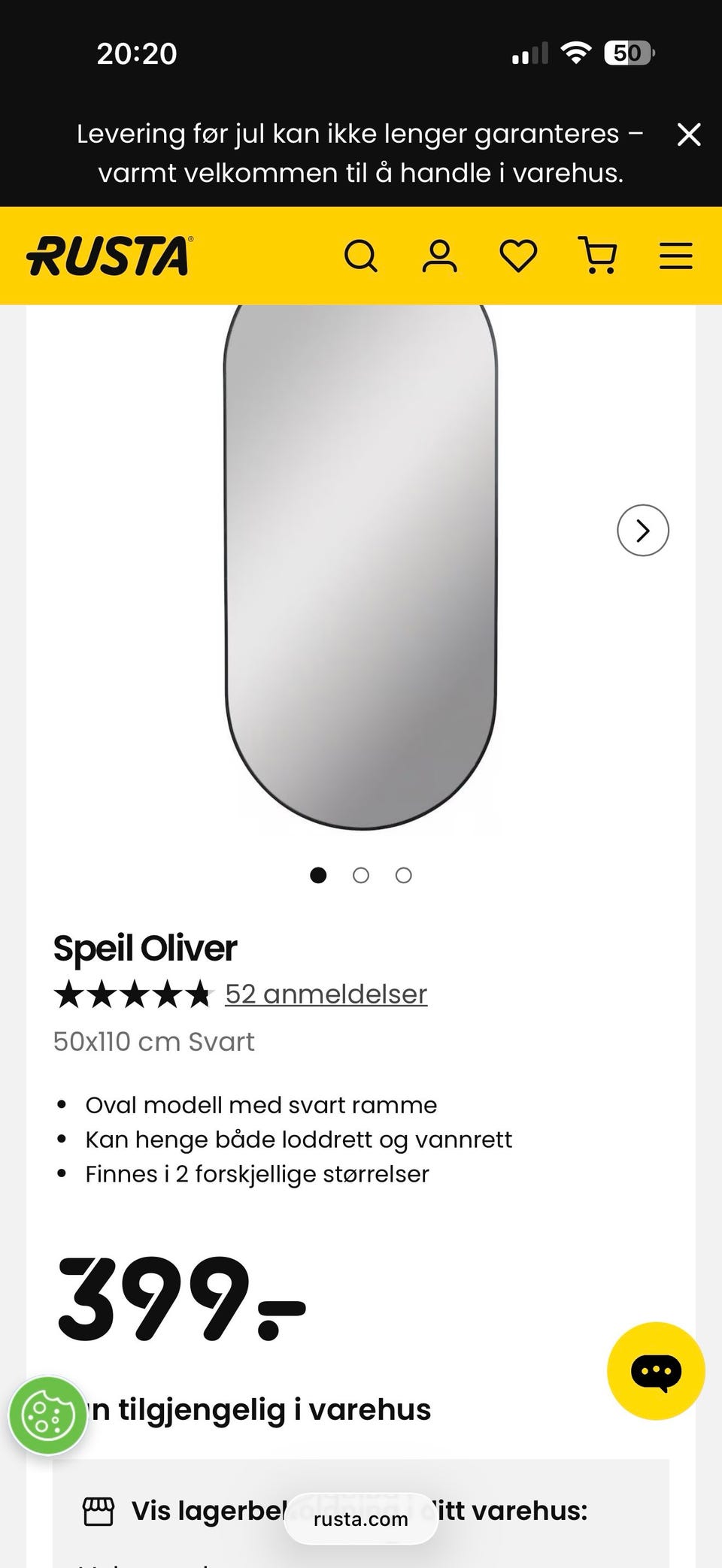Click the store icon beside Vis lagerbeholdning
The height and width of the screenshot is (1568, 722).
point(99,1512)
